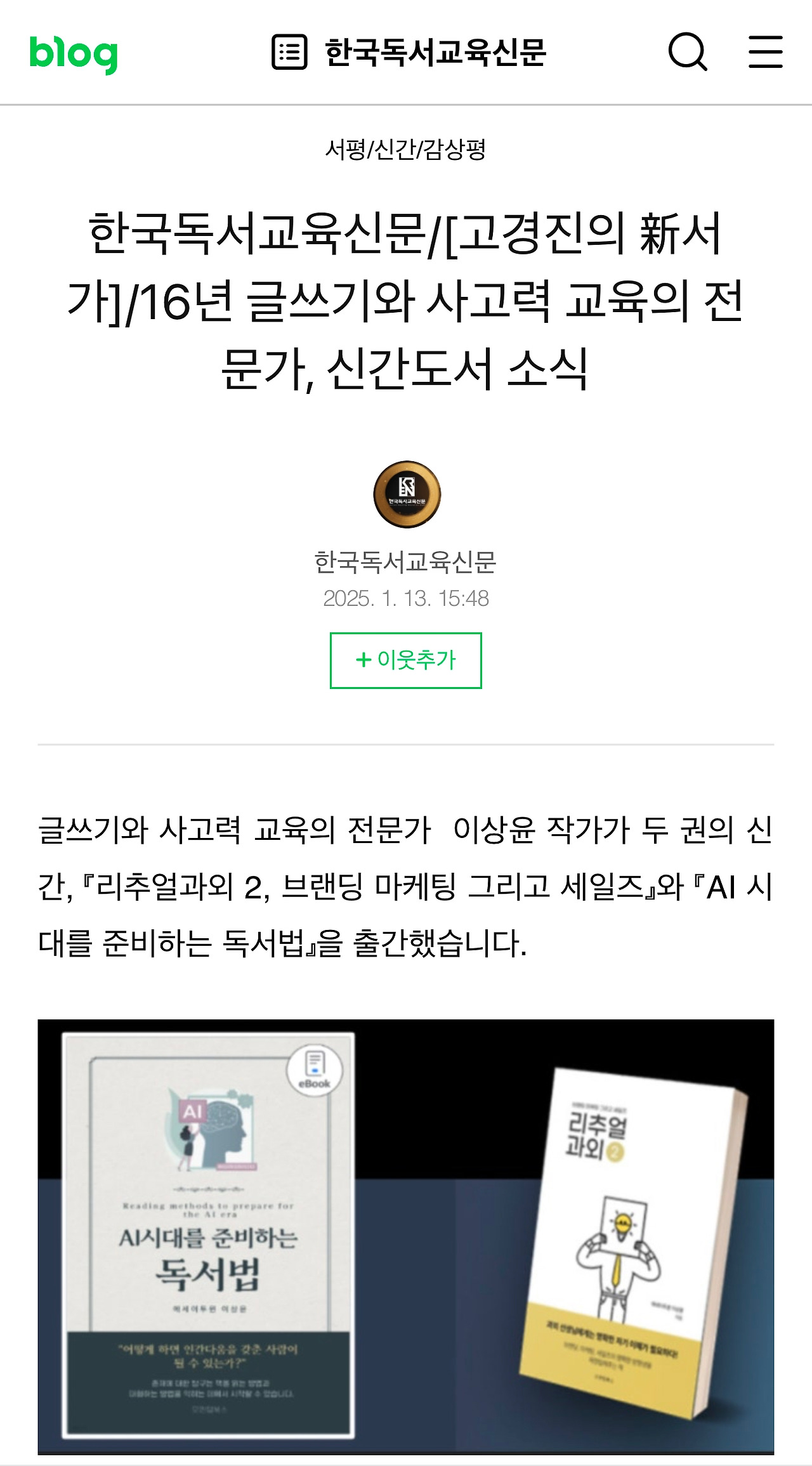Click the intro paragraph mentioning 이상윤 작가
The height and width of the screenshot is (1466, 812).
[406, 886]
